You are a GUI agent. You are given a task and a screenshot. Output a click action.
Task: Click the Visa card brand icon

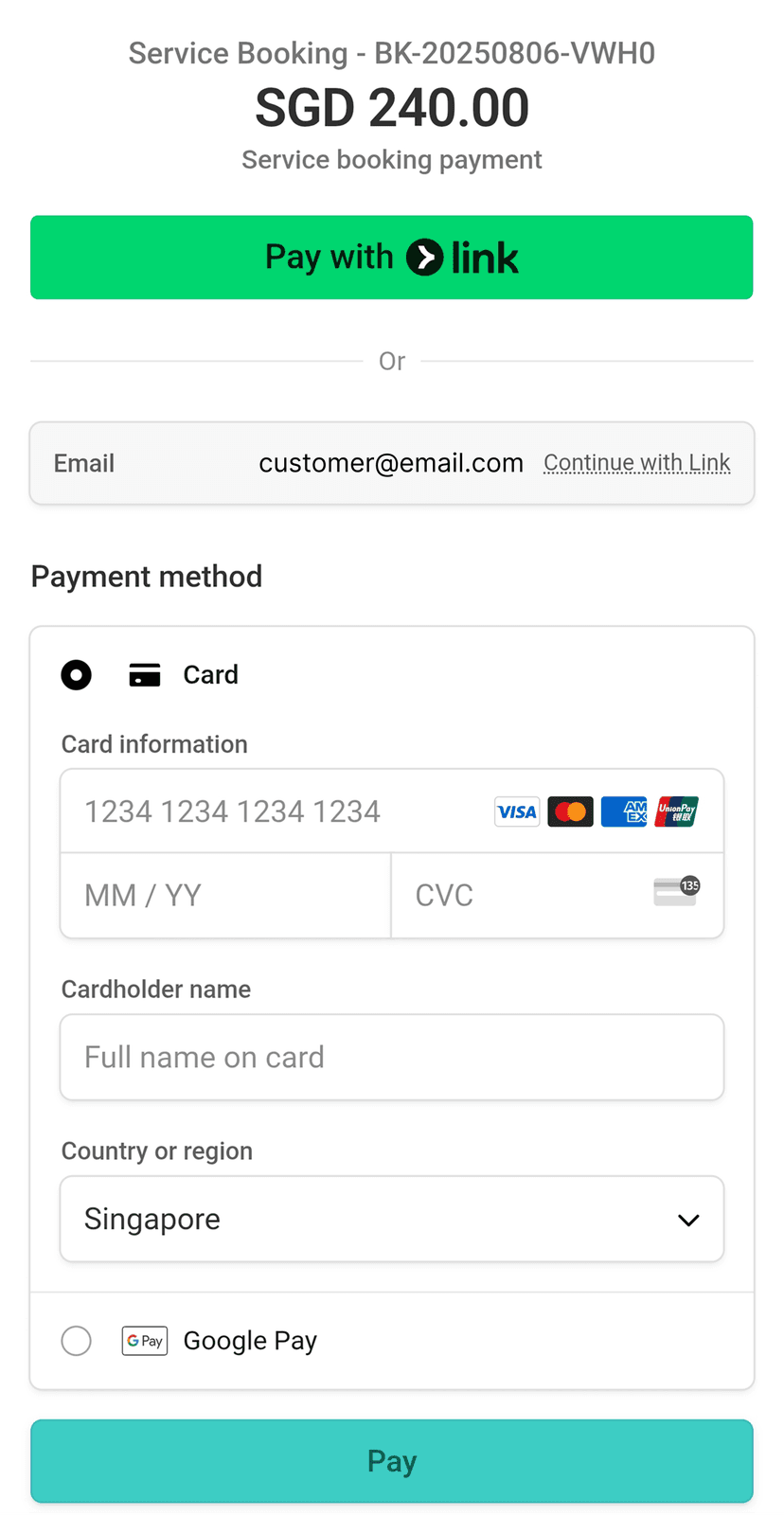point(516,812)
